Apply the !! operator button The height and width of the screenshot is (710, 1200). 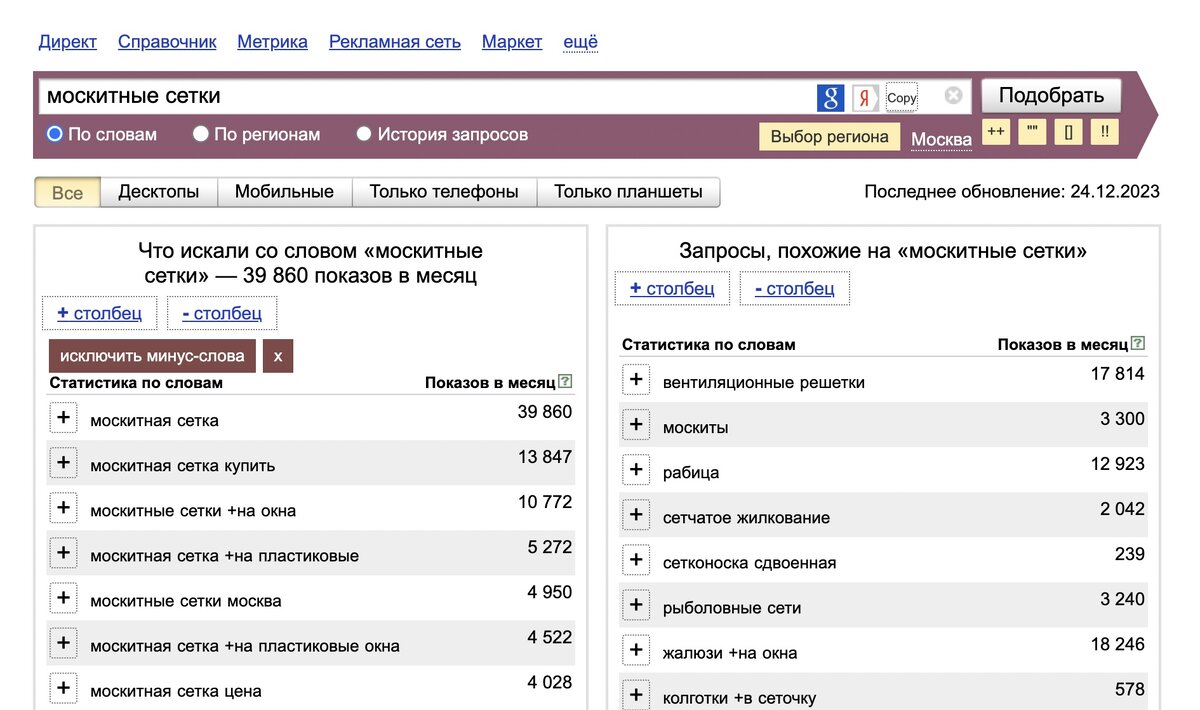(1104, 132)
